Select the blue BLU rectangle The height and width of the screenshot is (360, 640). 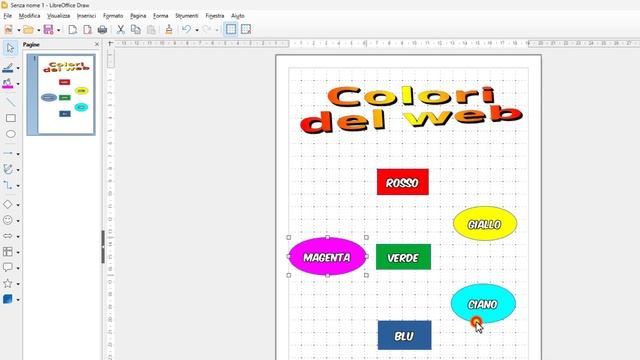pyautogui.click(x=404, y=335)
